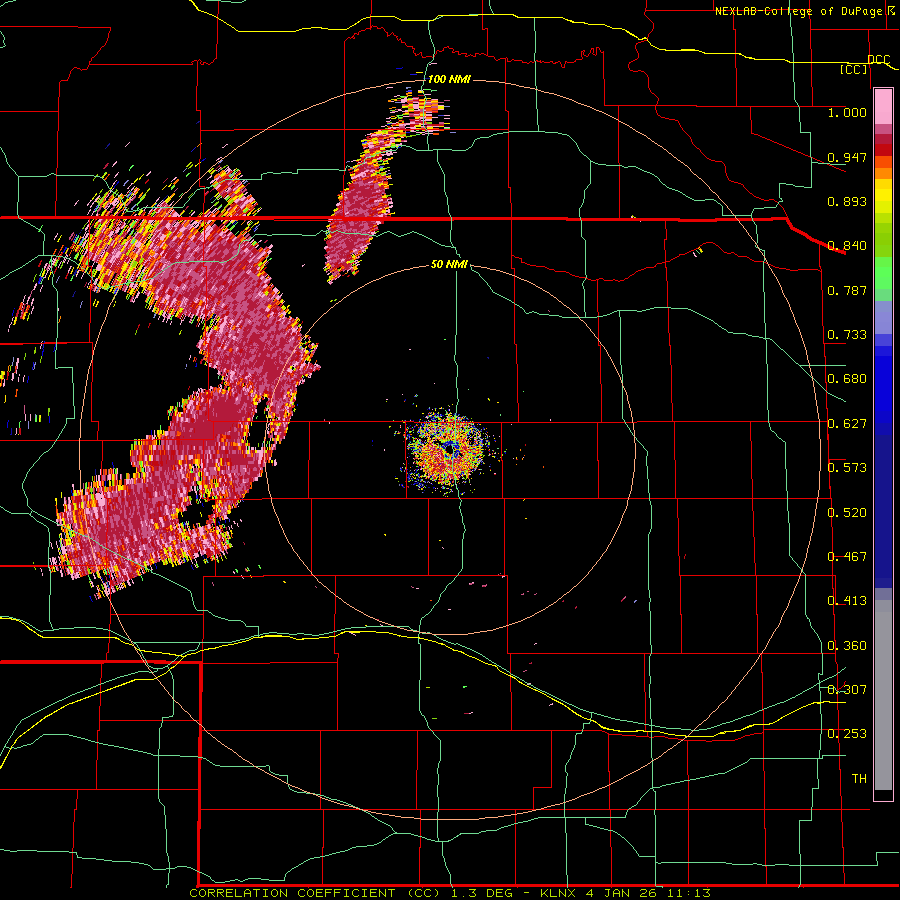Image resolution: width=900 pixels, height=900 pixels.
Task: Click the 0.520 legend value
Action: click(847, 513)
